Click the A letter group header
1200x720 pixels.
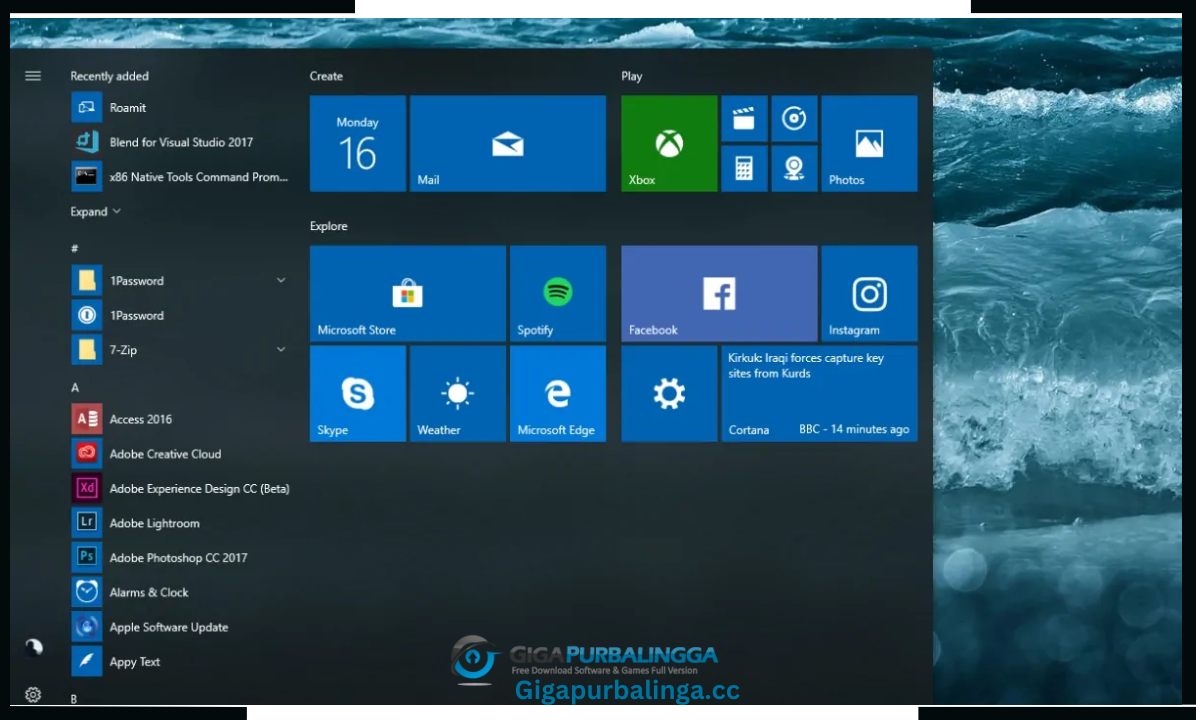coord(75,387)
